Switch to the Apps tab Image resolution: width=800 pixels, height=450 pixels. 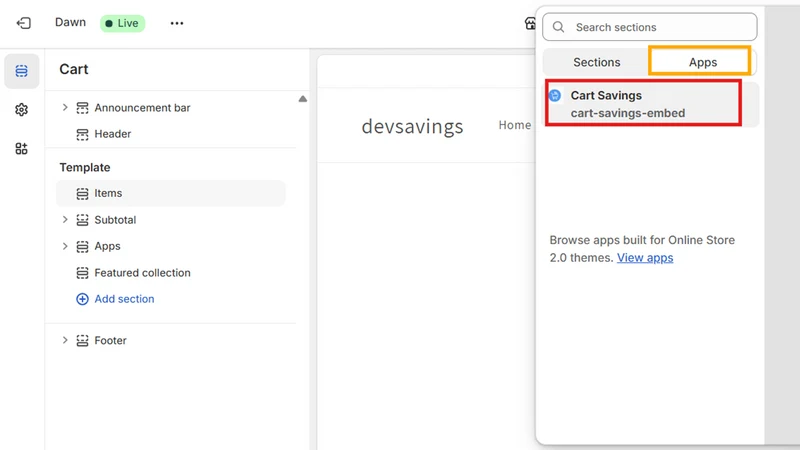coord(703,62)
